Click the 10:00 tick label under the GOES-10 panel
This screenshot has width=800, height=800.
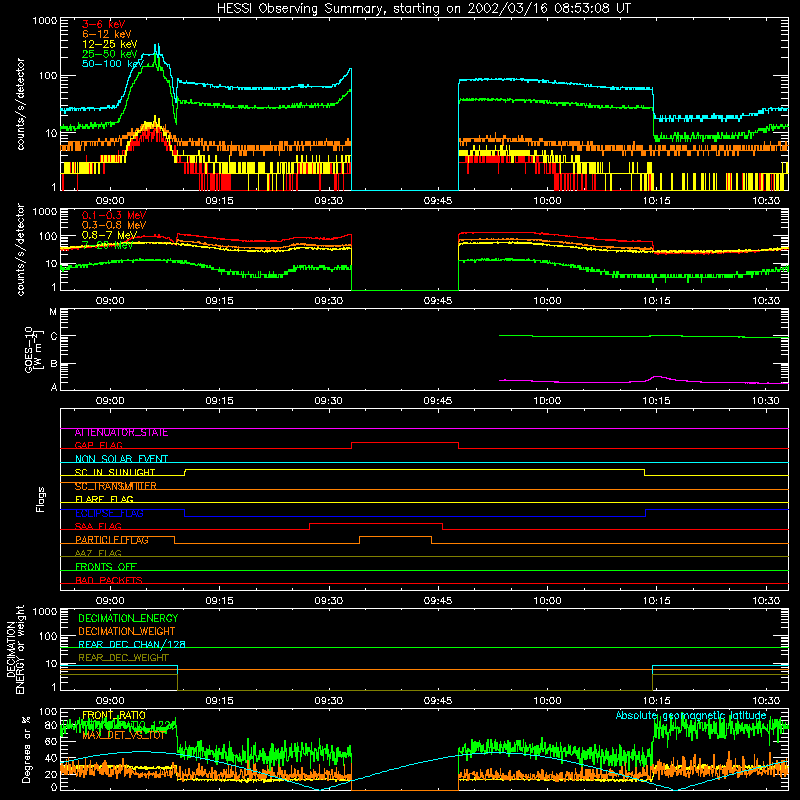pyautogui.click(x=547, y=401)
